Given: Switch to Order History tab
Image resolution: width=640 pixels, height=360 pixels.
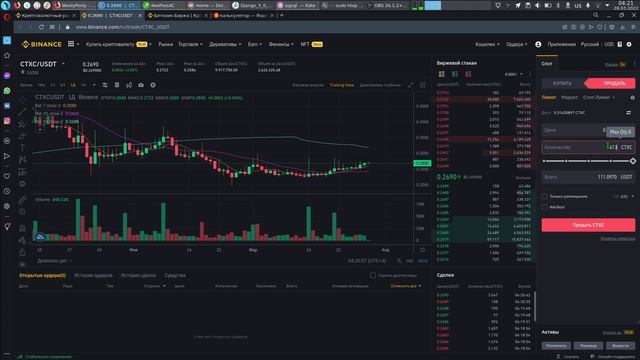Looking at the screenshot, I should 93,276.
